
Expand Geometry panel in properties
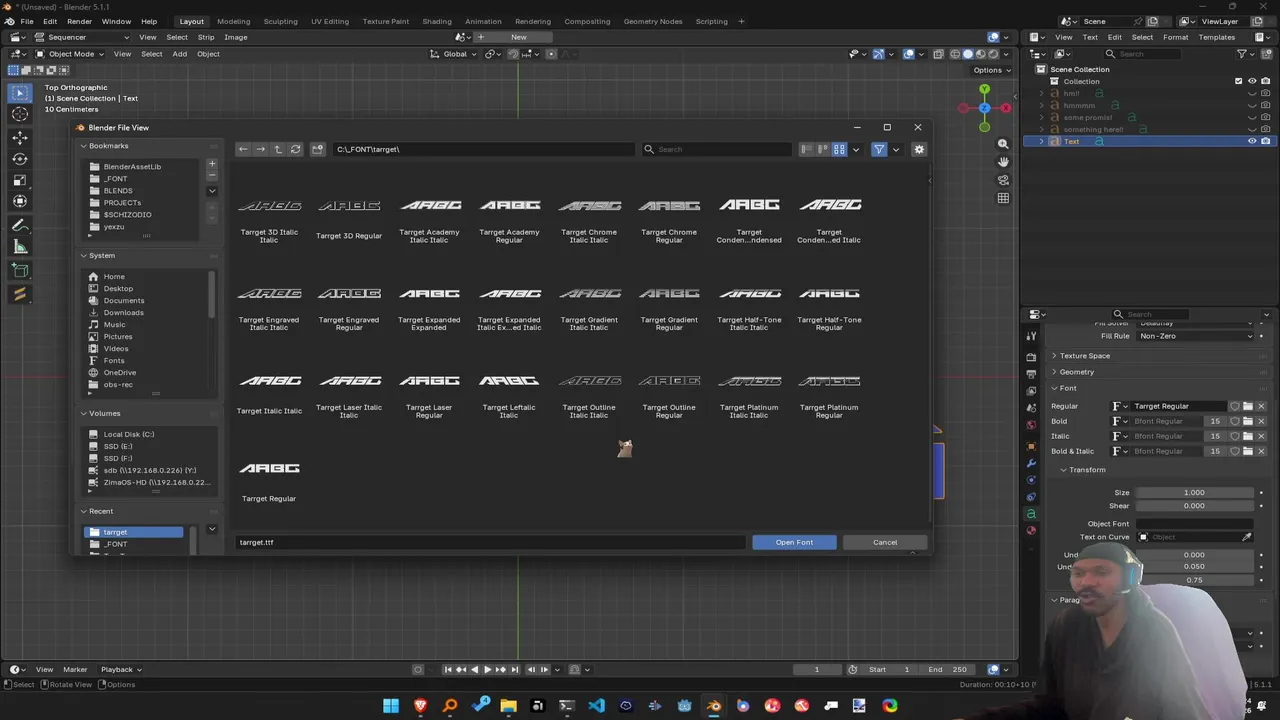click(x=1076, y=372)
